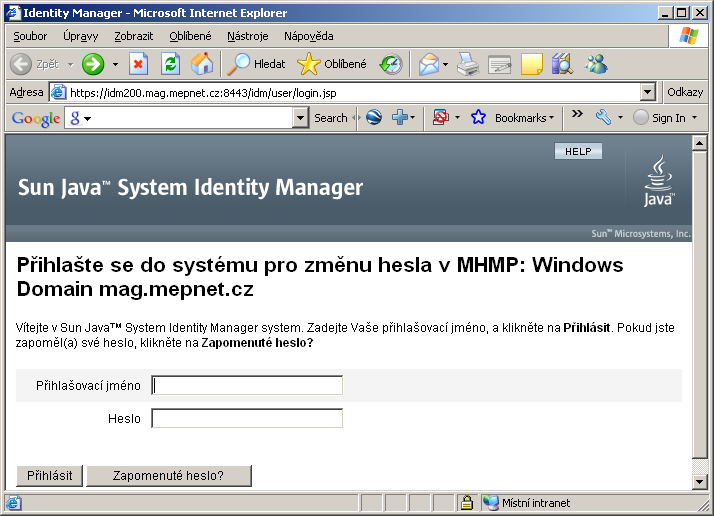Screen dimensions: 714x516
Task: Click the scrollbar down arrow
Action: pyautogui.click(x=699, y=481)
